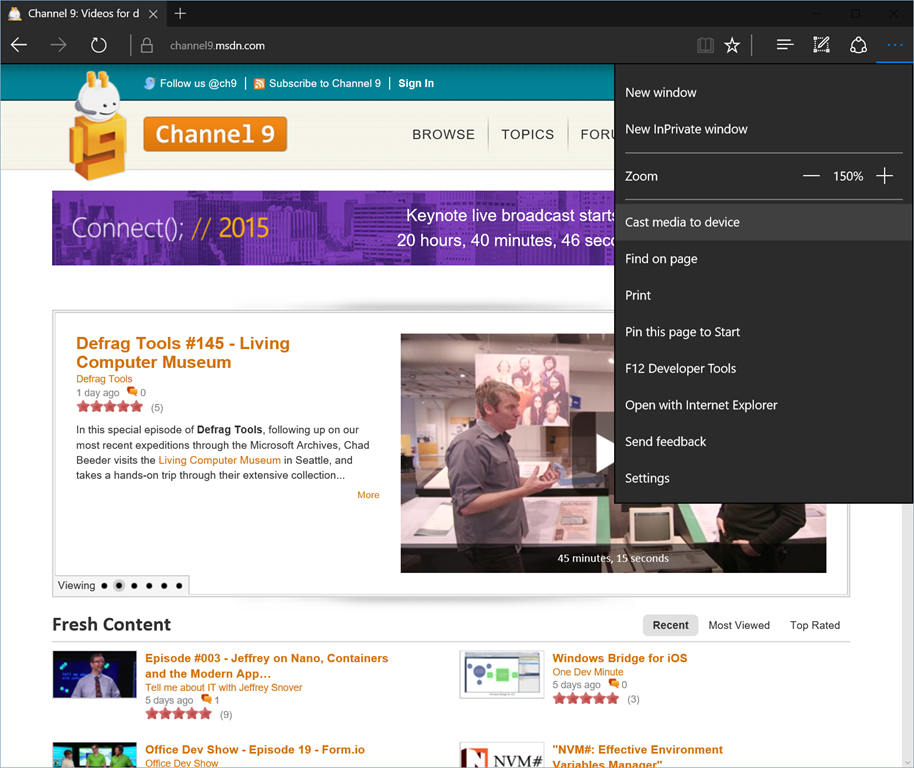Select the first carousel dot
This screenshot has width=914, height=768.
104,586
